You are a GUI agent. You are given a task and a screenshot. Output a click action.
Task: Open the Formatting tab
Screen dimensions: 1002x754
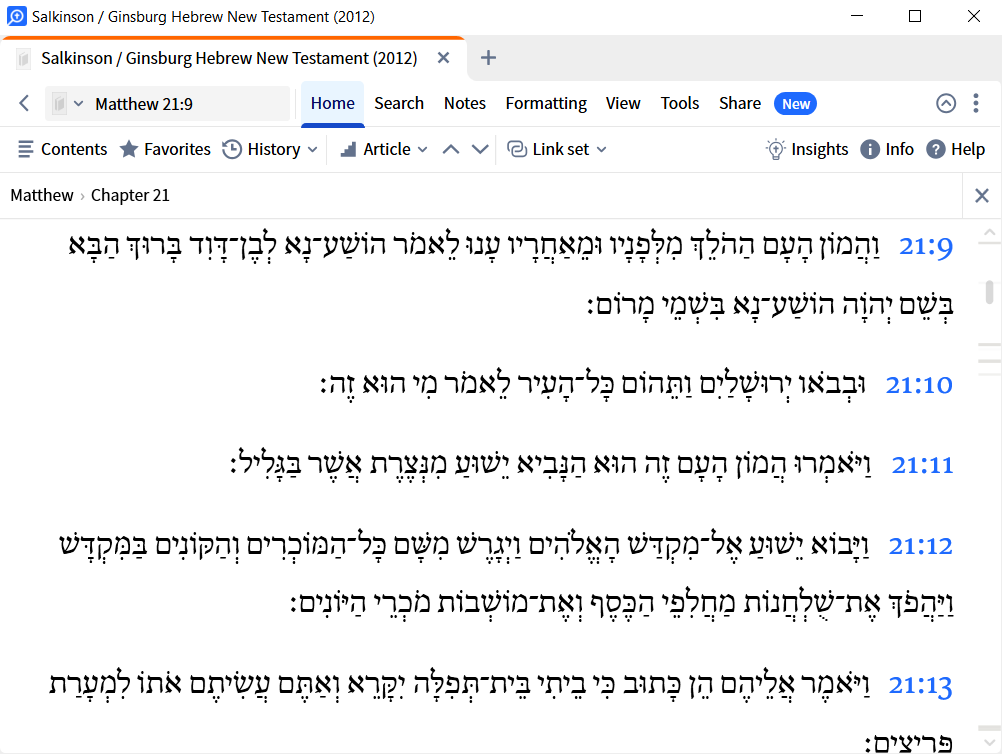pos(546,104)
